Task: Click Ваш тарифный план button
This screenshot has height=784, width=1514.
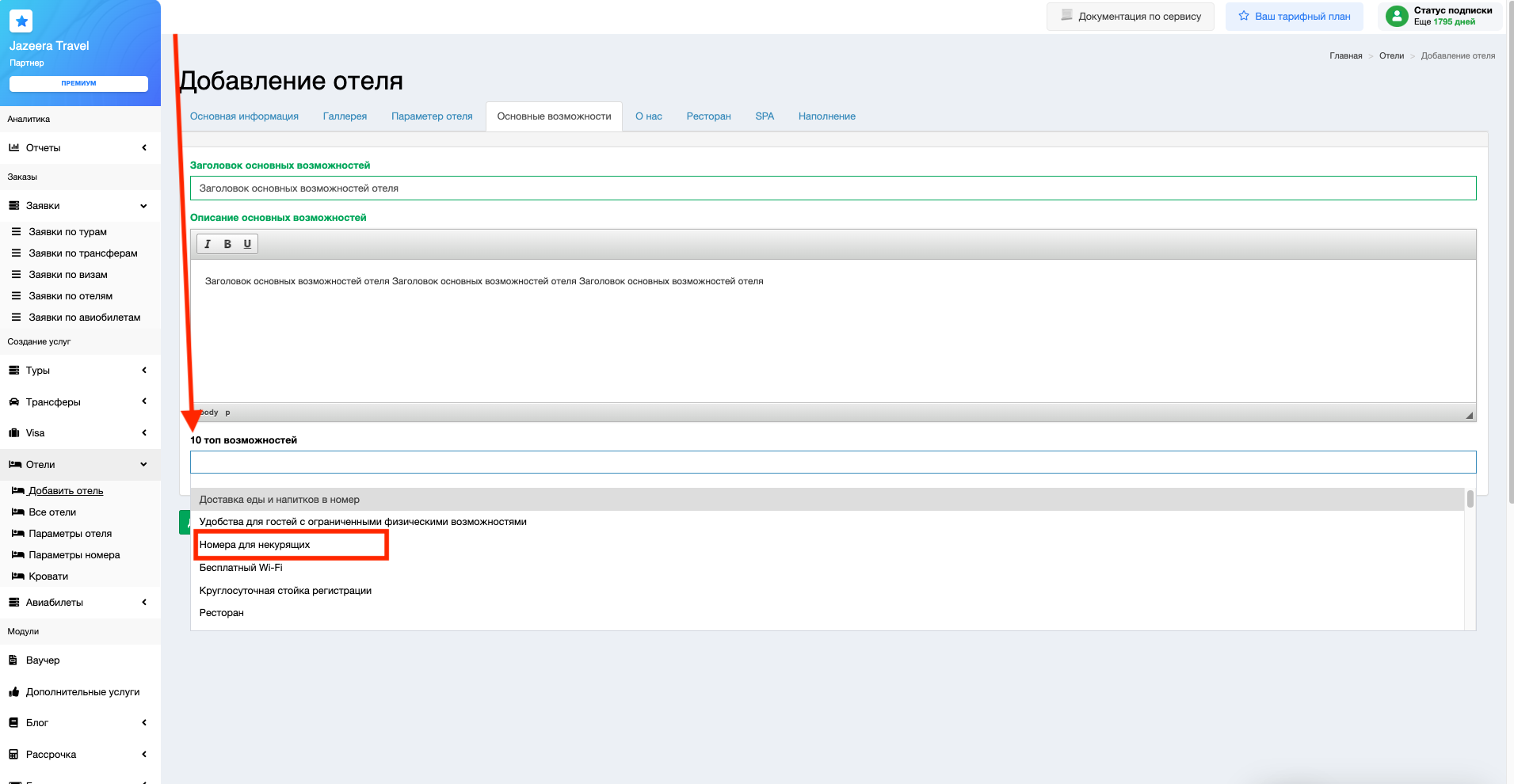Action: pos(1294,17)
